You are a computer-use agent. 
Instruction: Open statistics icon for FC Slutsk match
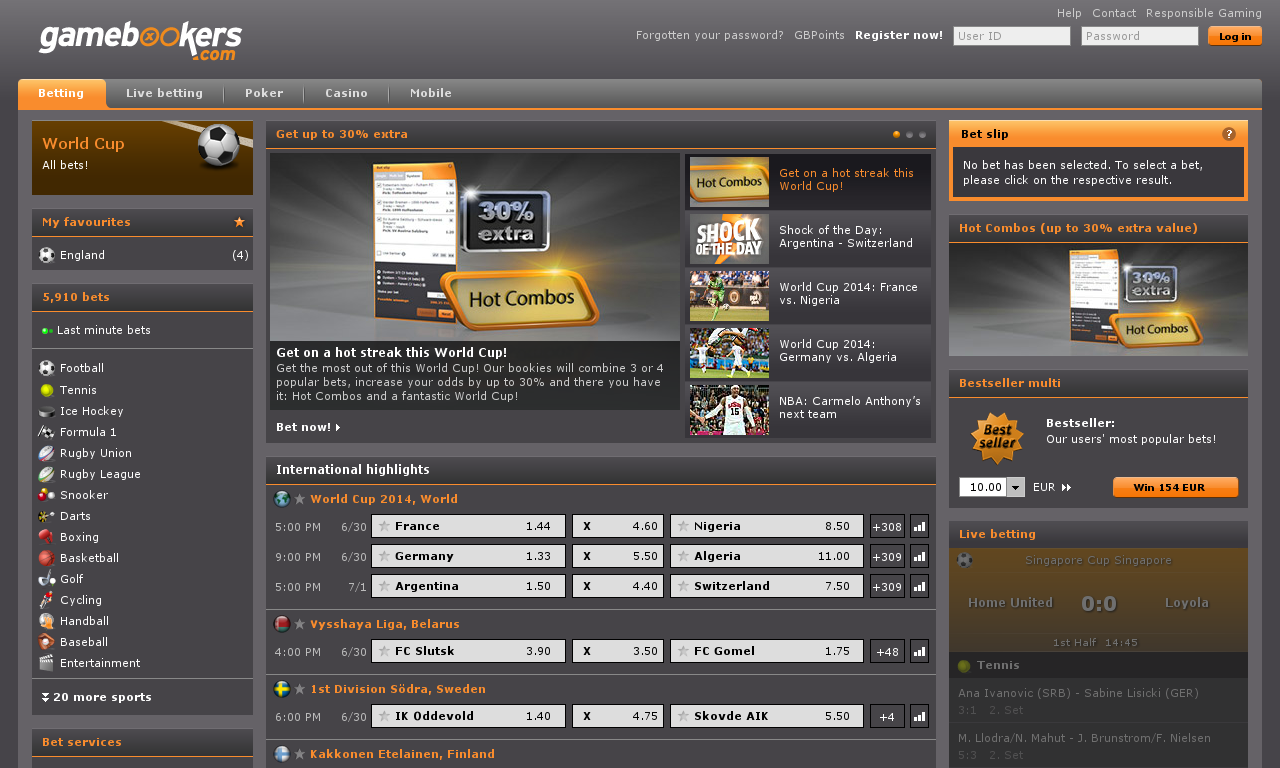click(x=919, y=651)
